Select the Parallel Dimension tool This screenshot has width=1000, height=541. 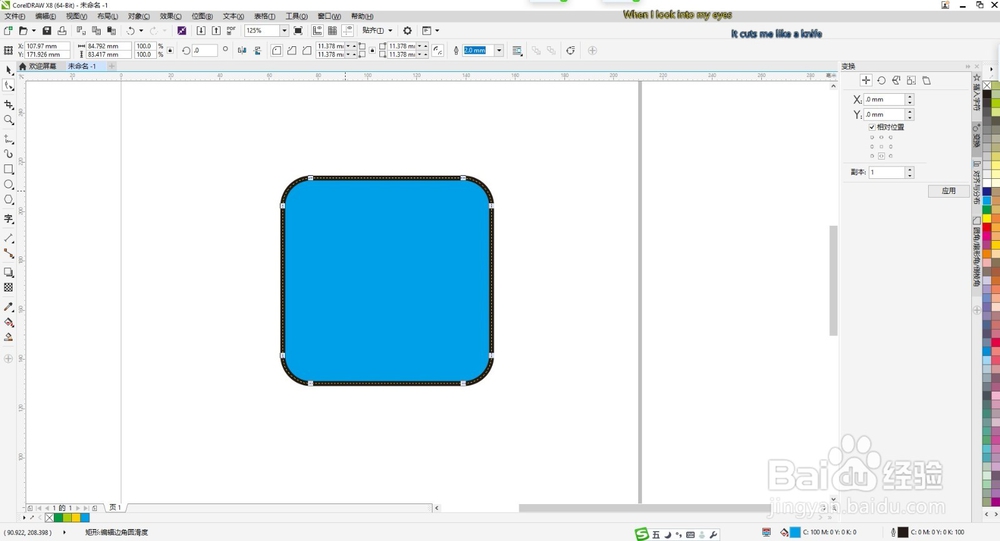click(9, 238)
